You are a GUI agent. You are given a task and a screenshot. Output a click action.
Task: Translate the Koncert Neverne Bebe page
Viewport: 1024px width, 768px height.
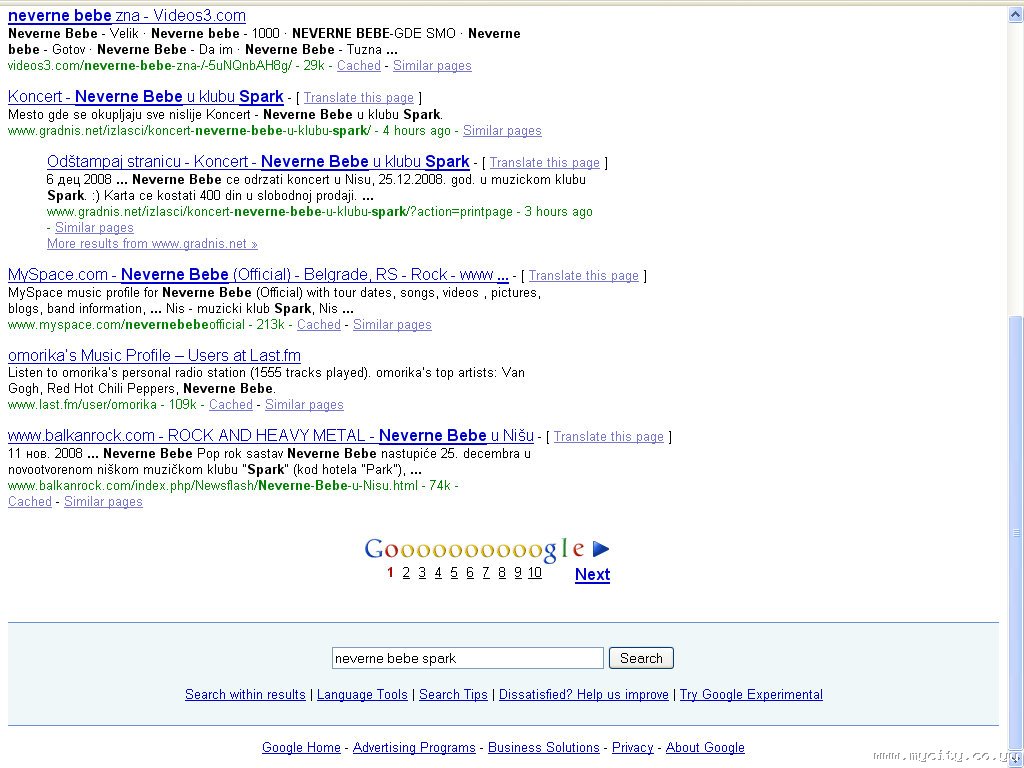click(359, 97)
